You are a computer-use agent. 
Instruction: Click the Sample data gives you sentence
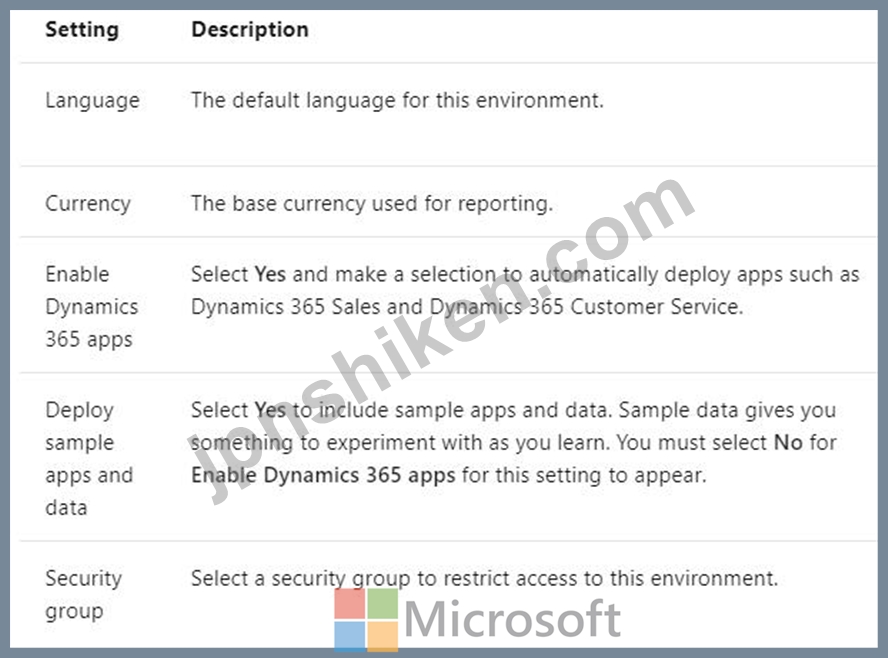(x=699, y=410)
